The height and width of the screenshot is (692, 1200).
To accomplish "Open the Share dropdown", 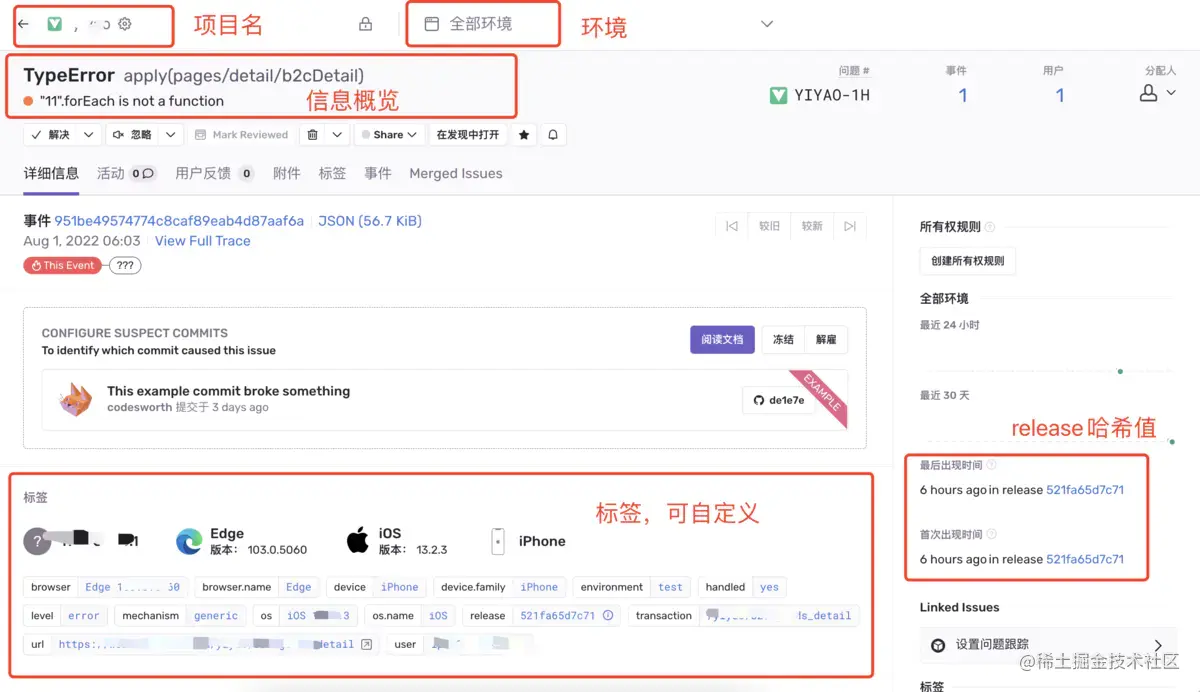I will click(388, 134).
